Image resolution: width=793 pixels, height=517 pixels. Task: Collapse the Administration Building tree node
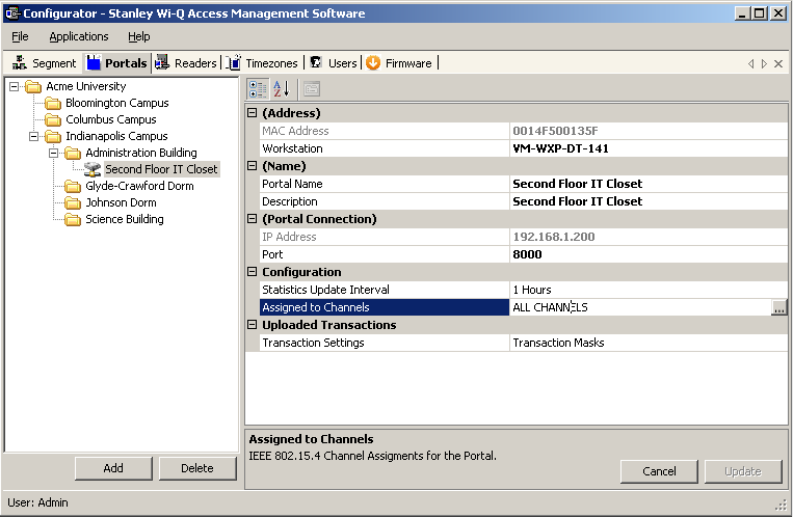pos(53,153)
